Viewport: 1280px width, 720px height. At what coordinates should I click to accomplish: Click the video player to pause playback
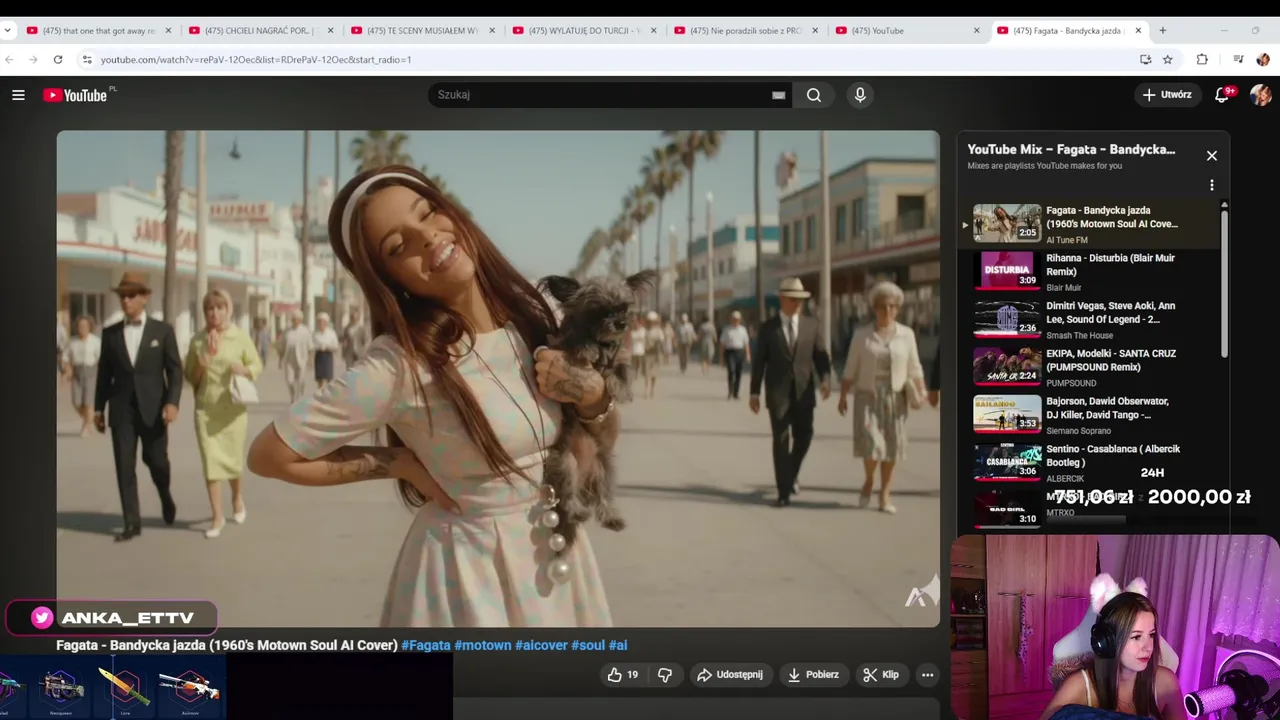[x=498, y=379]
